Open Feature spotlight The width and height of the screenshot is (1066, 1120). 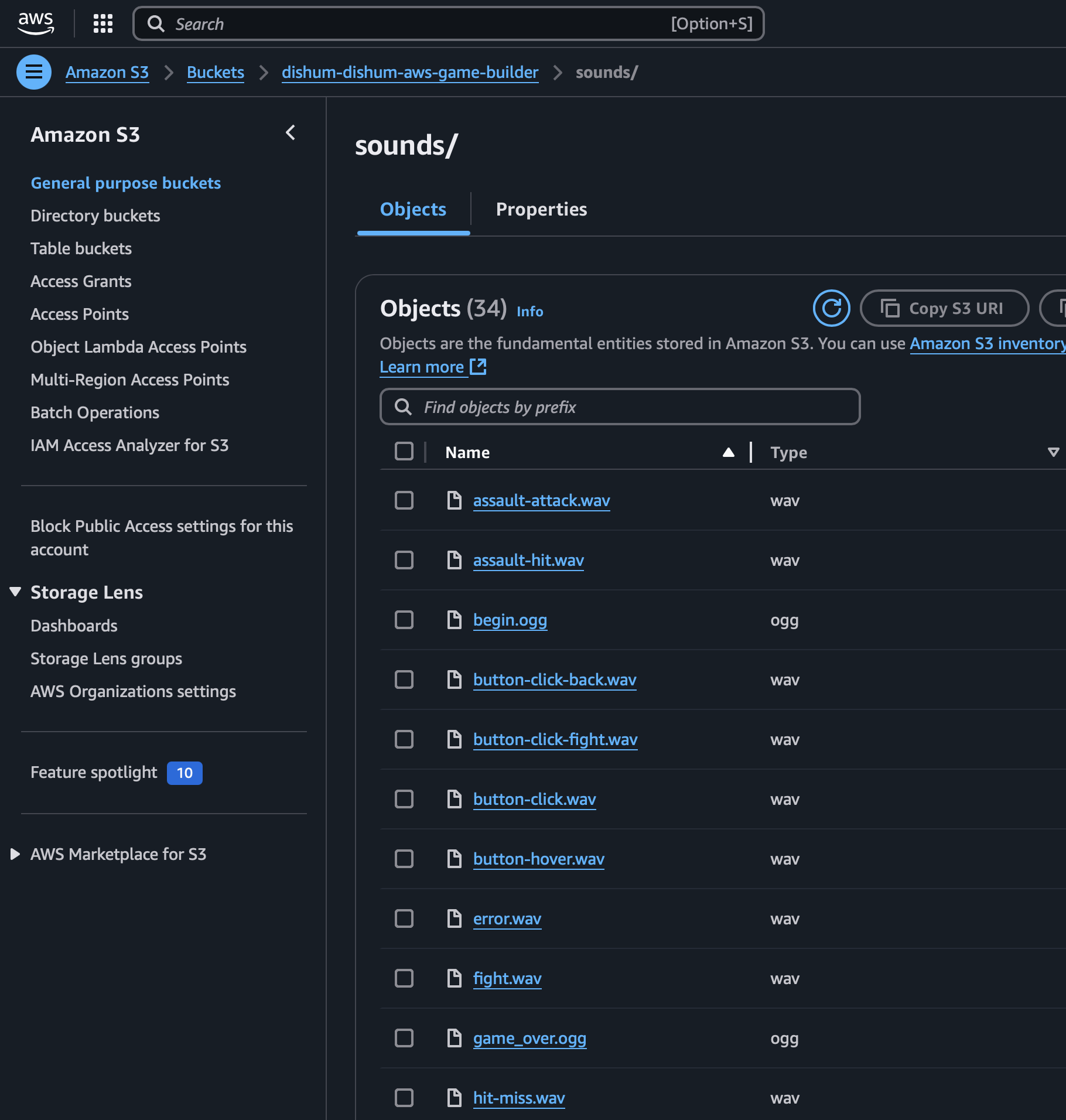click(x=94, y=773)
